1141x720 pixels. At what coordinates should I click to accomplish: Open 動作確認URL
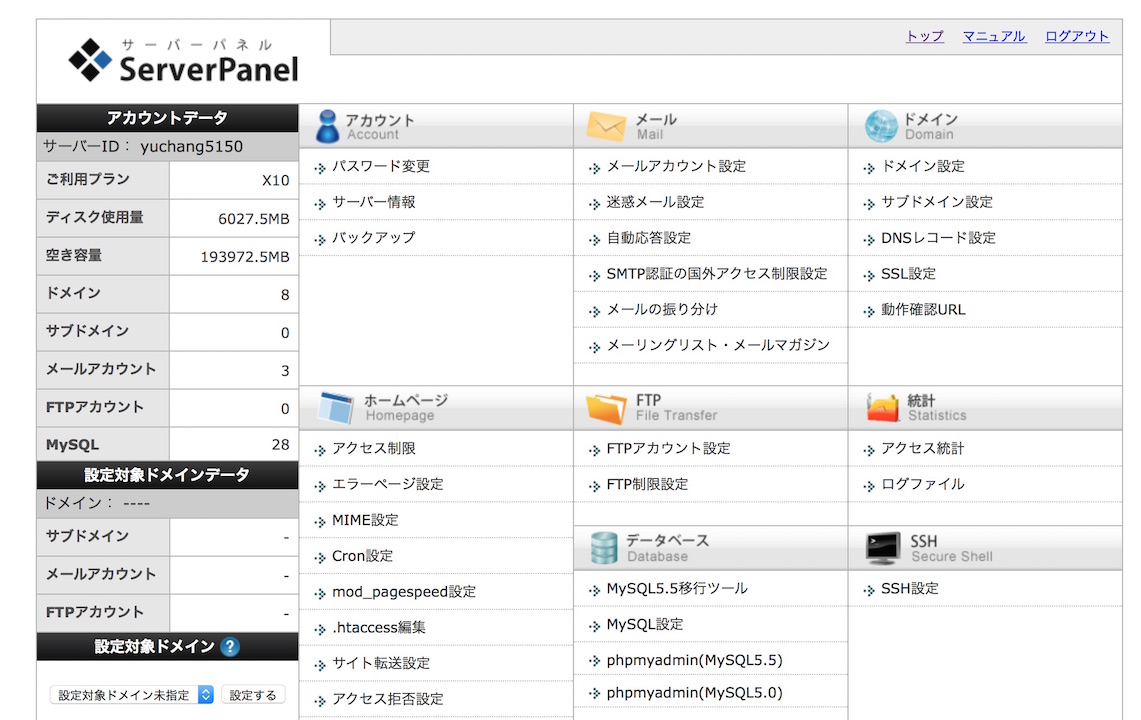coord(923,309)
